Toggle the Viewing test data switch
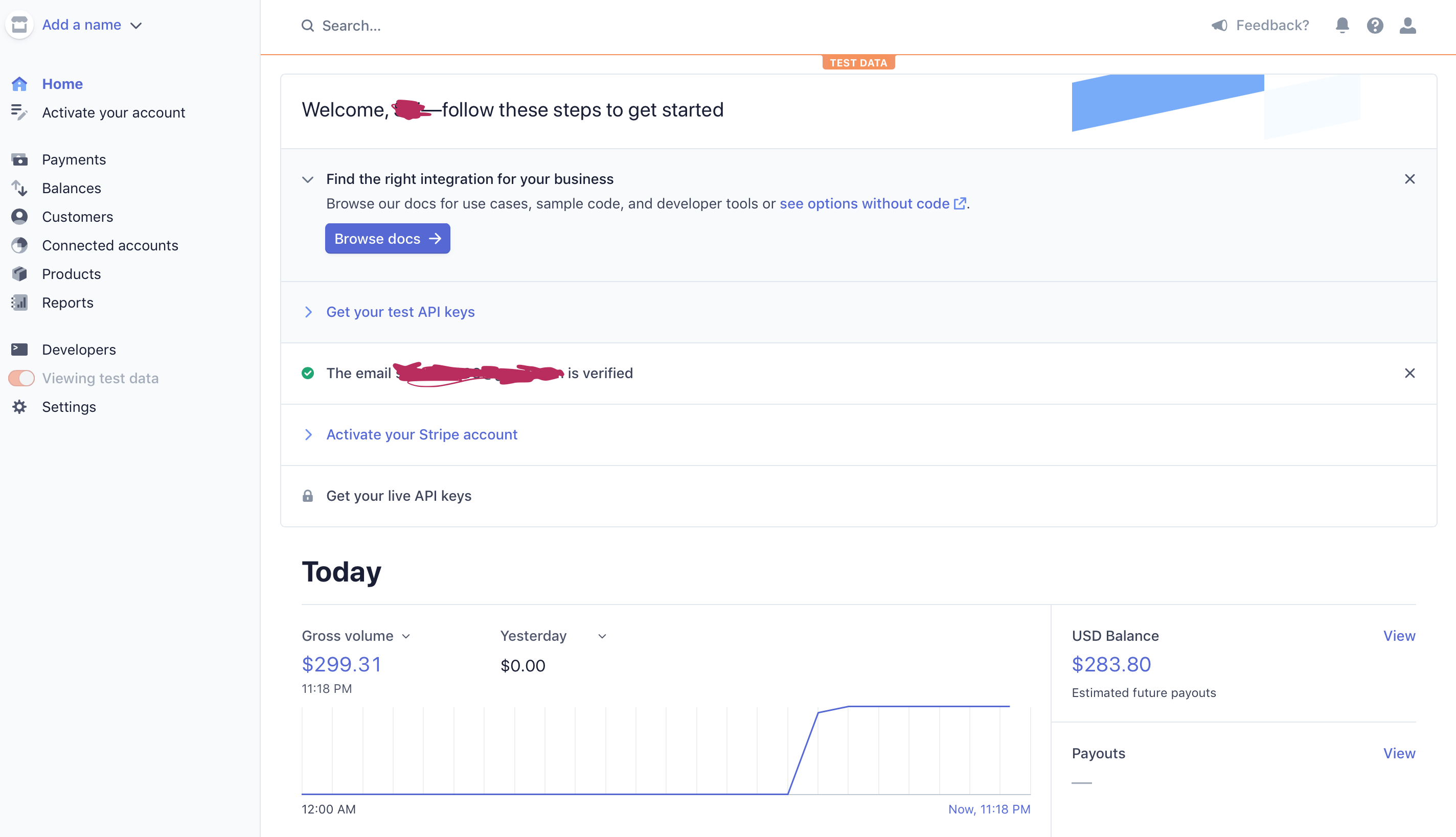Image resolution: width=1456 pixels, height=837 pixels. pos(22,378)
